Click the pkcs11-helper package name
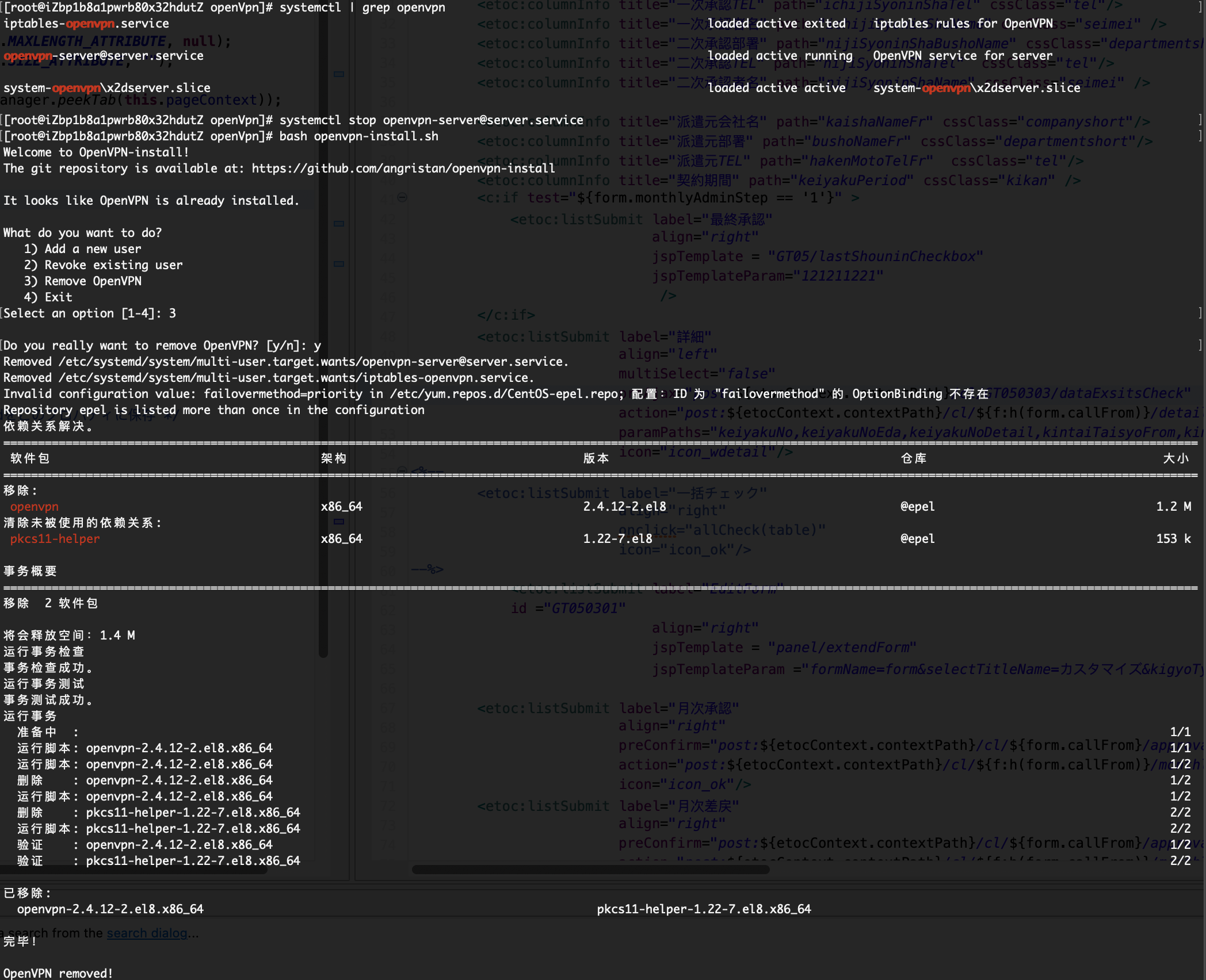This screenshot has width=1206, height=980. point(54,538)
